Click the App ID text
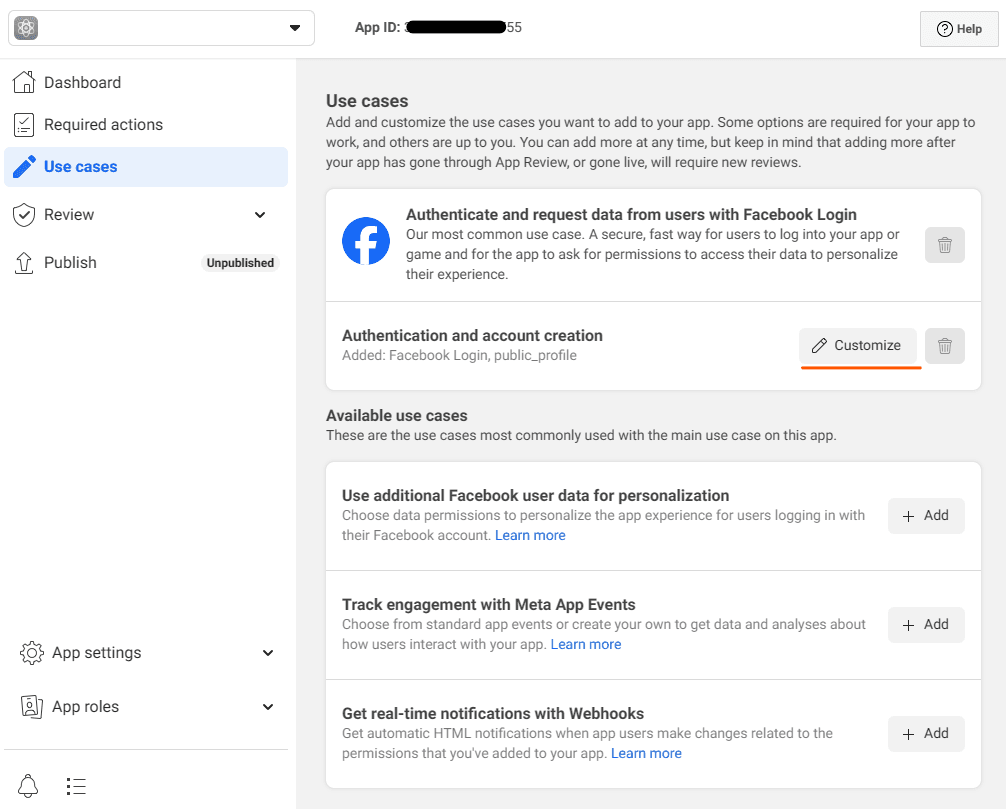The image size is (1006, 809). [438, 28]
